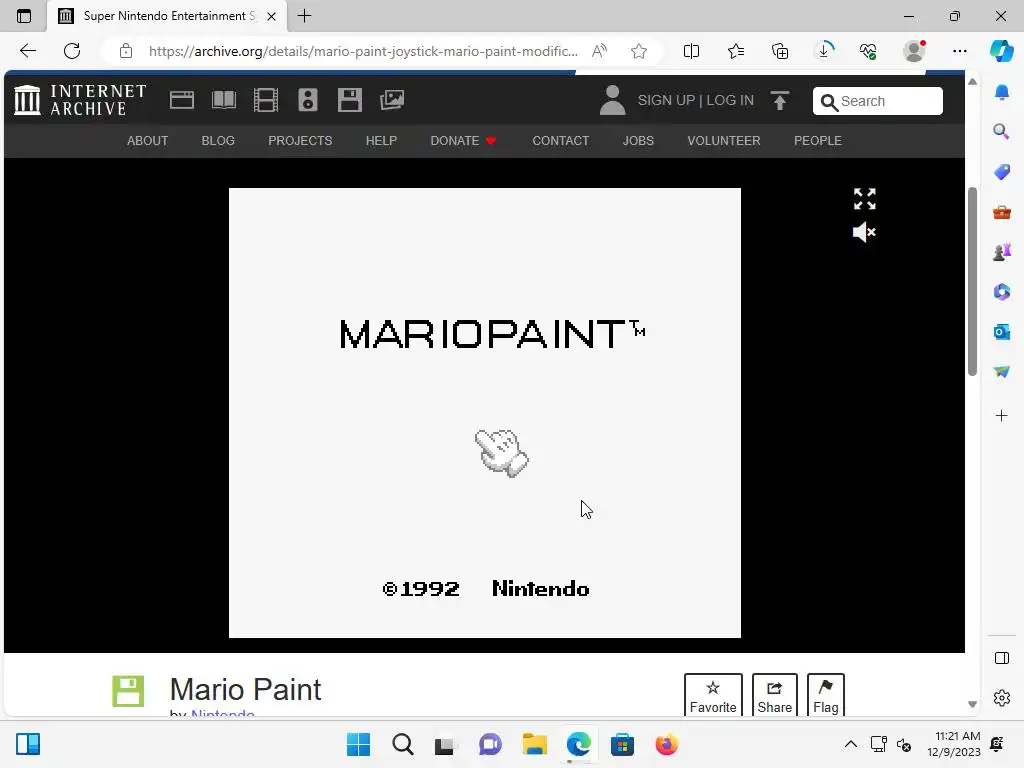Refresh the page
The width and height of the screenshot is (1024, 768).
click(72, 51)
